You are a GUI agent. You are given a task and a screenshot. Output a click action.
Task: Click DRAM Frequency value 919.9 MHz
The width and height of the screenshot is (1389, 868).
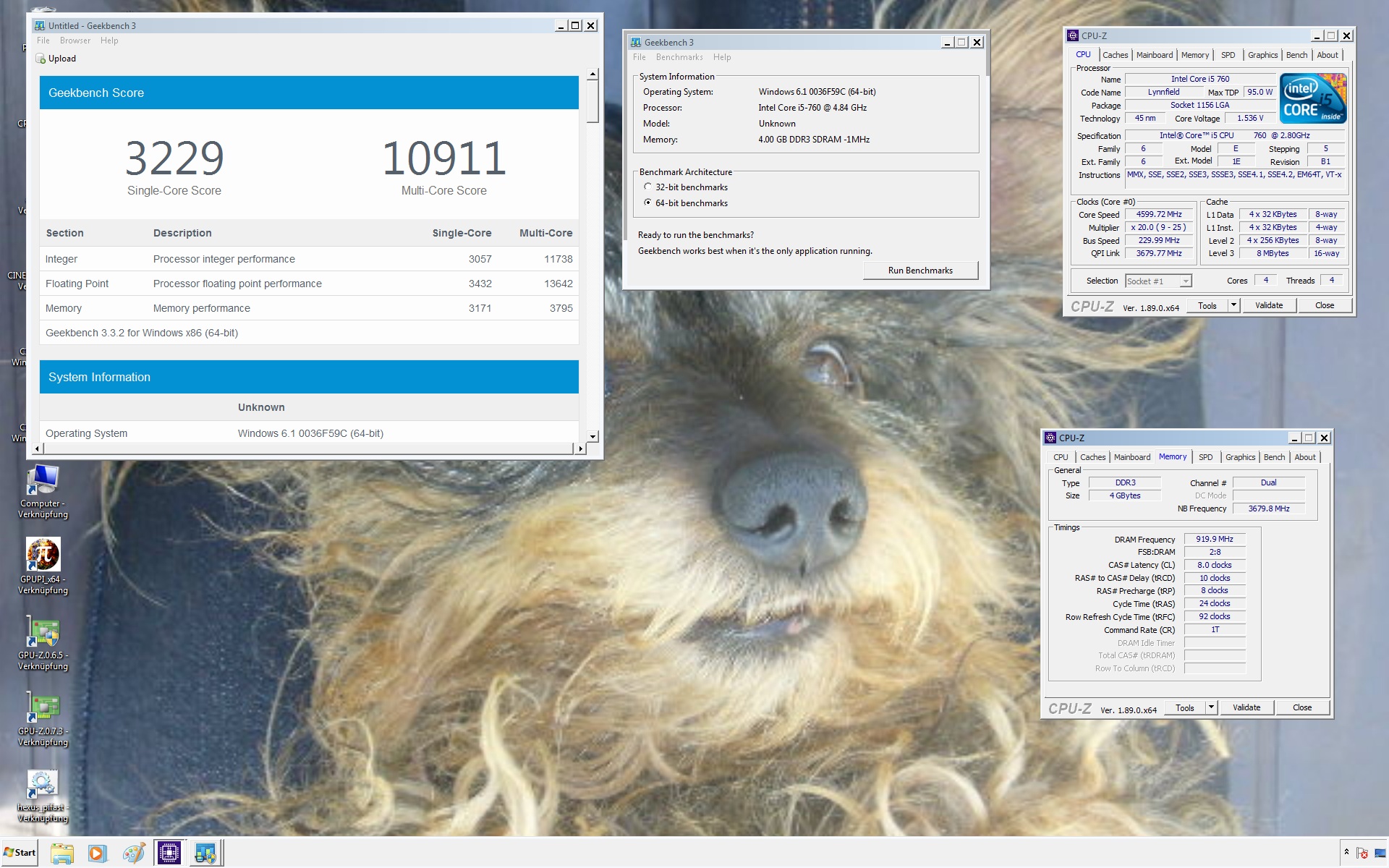tap(1215, 539)
